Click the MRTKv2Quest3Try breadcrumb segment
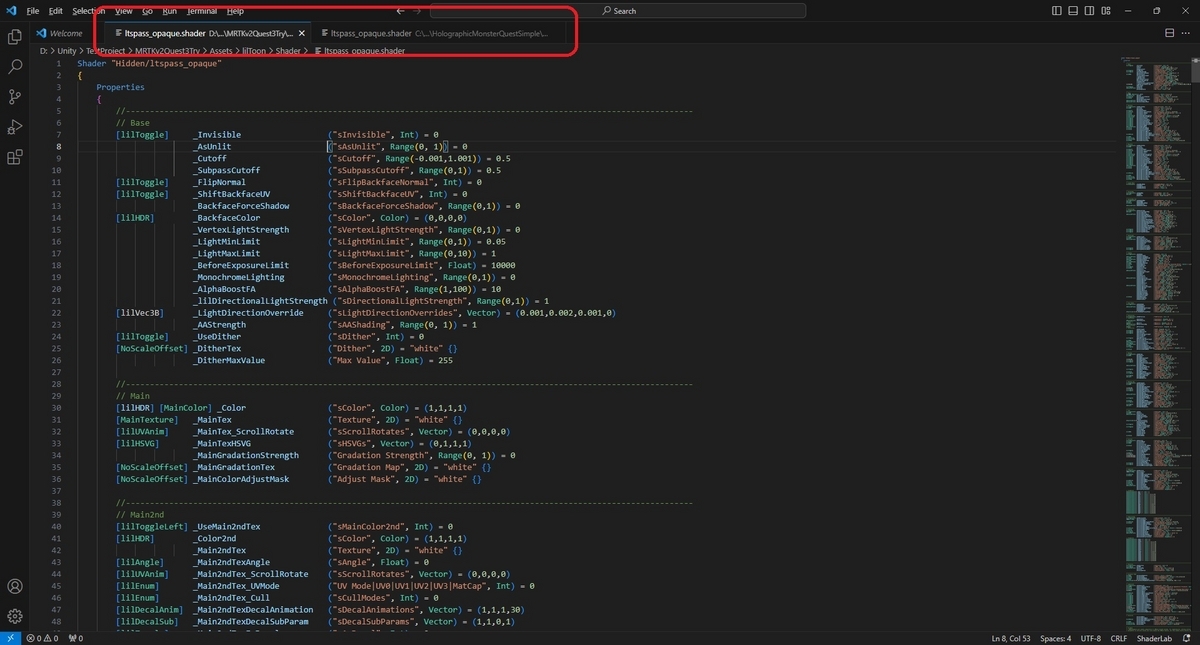Viewport: 1200px width, 645px height. click(x=170, y=49)
